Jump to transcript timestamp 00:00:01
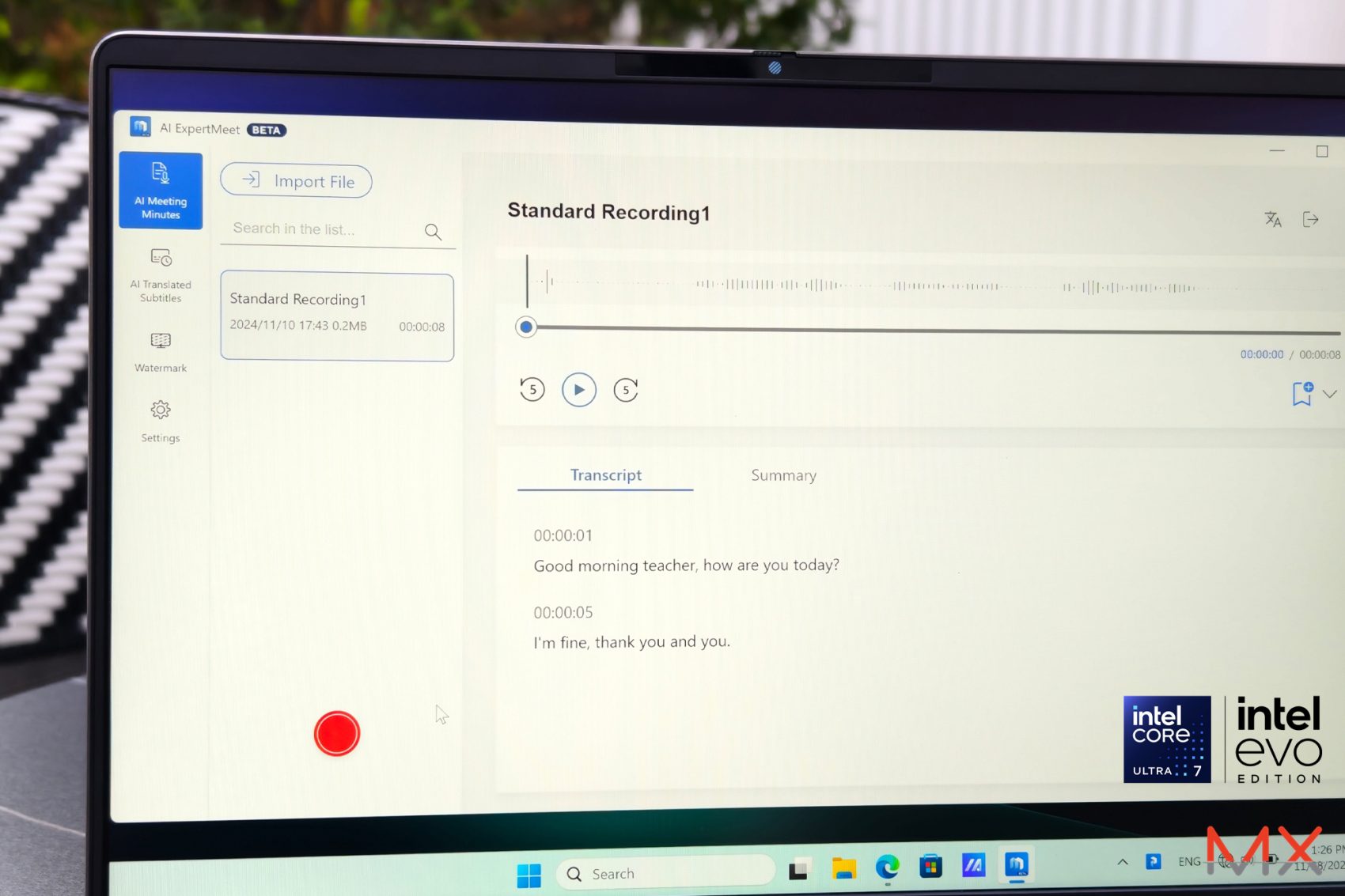This screenshot has height=896, width=1345. pos(563,535)
